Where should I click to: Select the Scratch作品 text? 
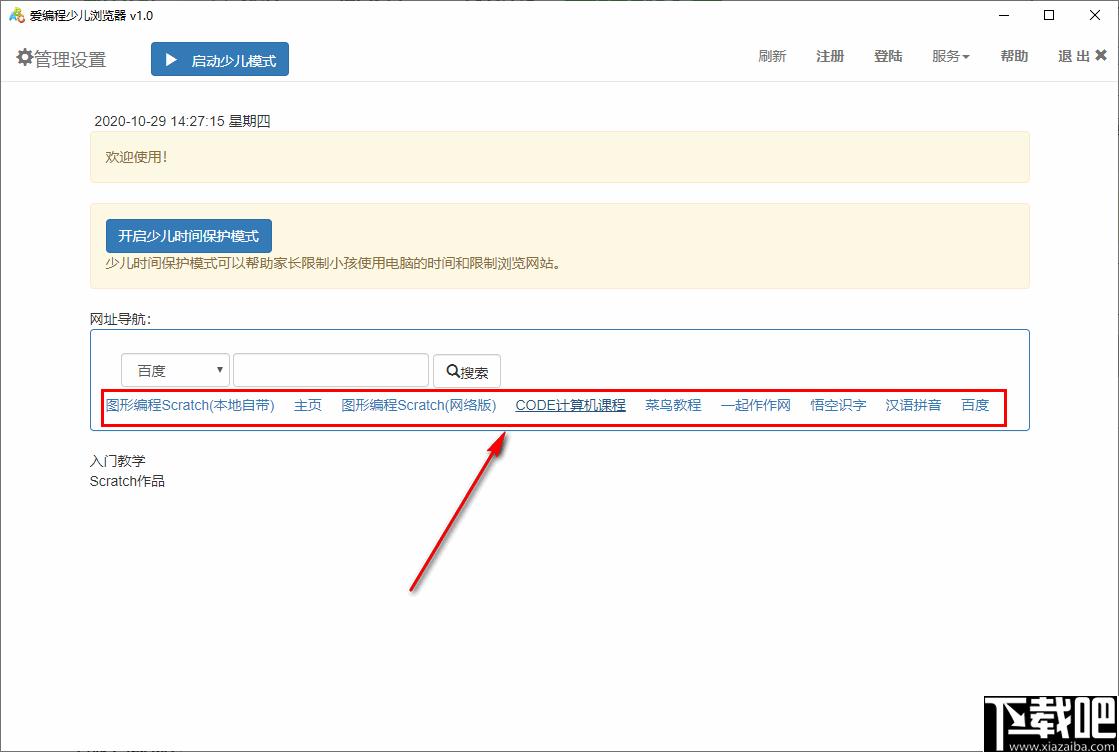[127, 481]
